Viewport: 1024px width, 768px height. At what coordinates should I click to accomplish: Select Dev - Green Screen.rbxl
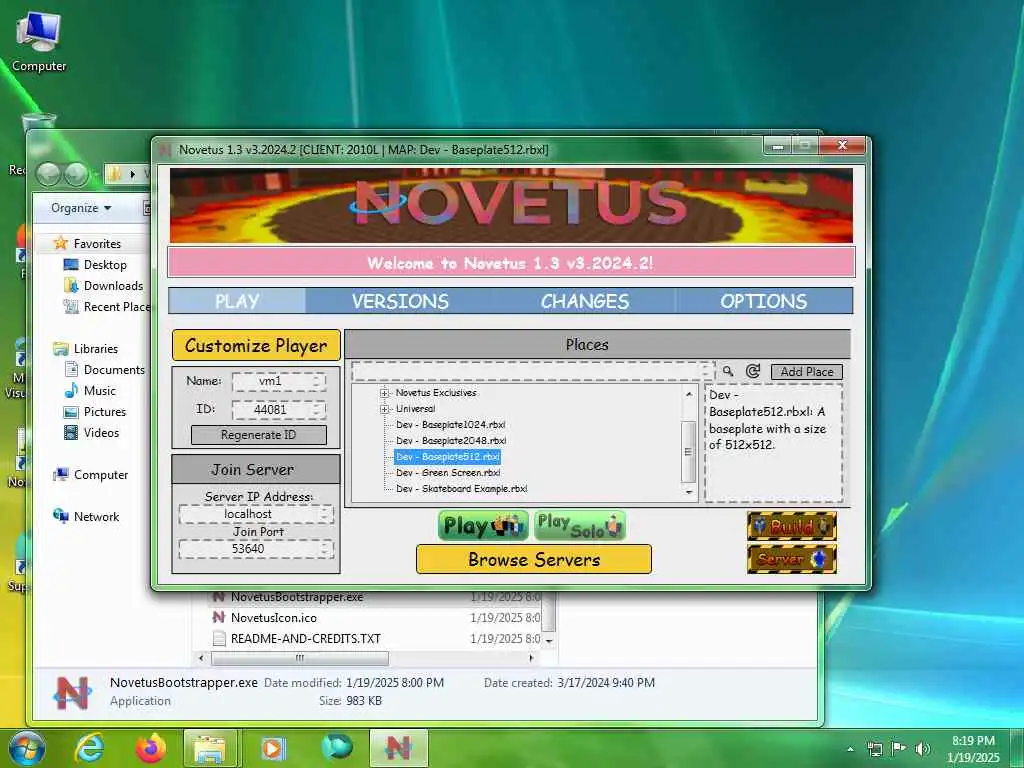click(x=448, y=472)
